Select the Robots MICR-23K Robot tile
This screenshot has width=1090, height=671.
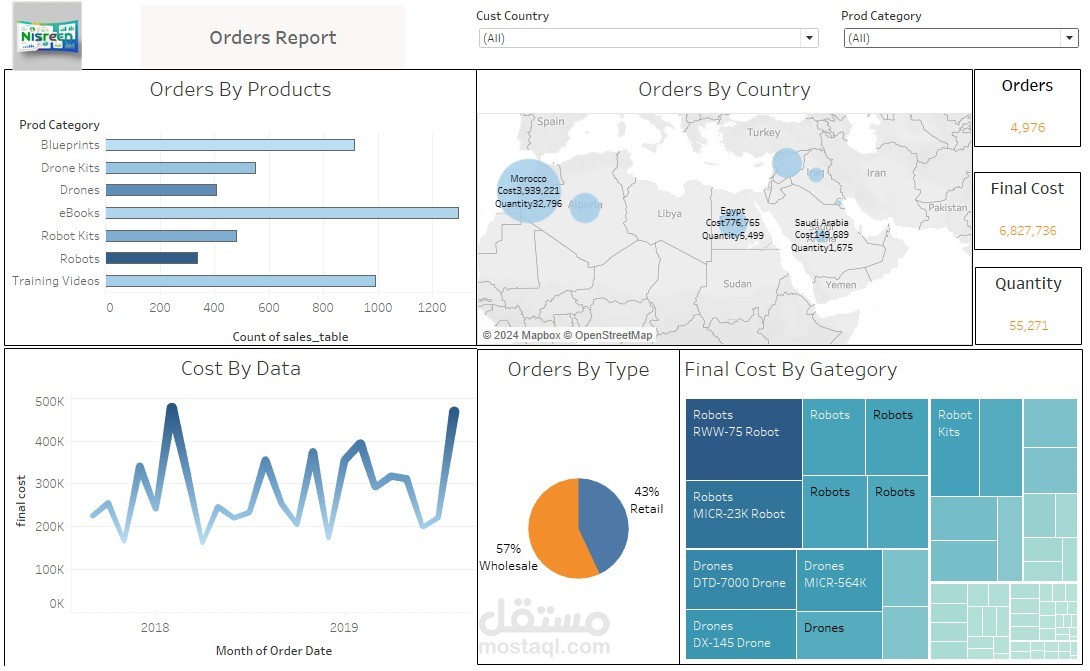point(744,515)
